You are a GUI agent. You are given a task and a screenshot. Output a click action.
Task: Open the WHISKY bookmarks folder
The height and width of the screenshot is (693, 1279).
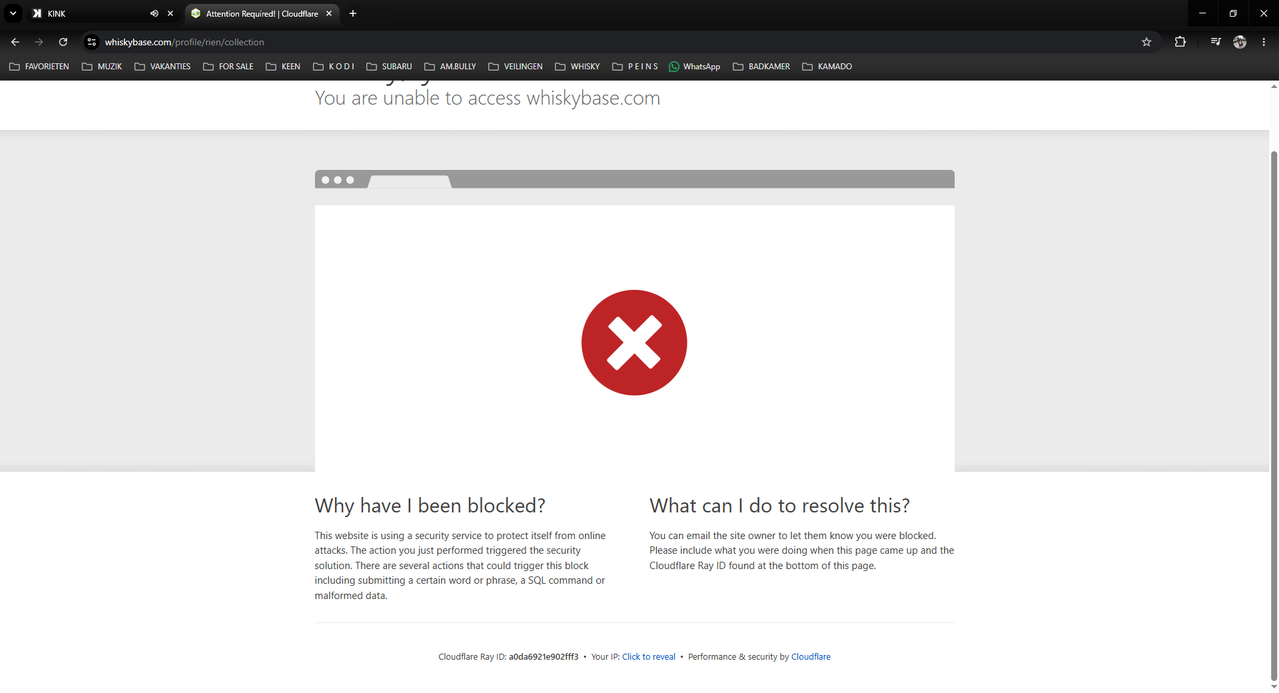coord(577,67)
